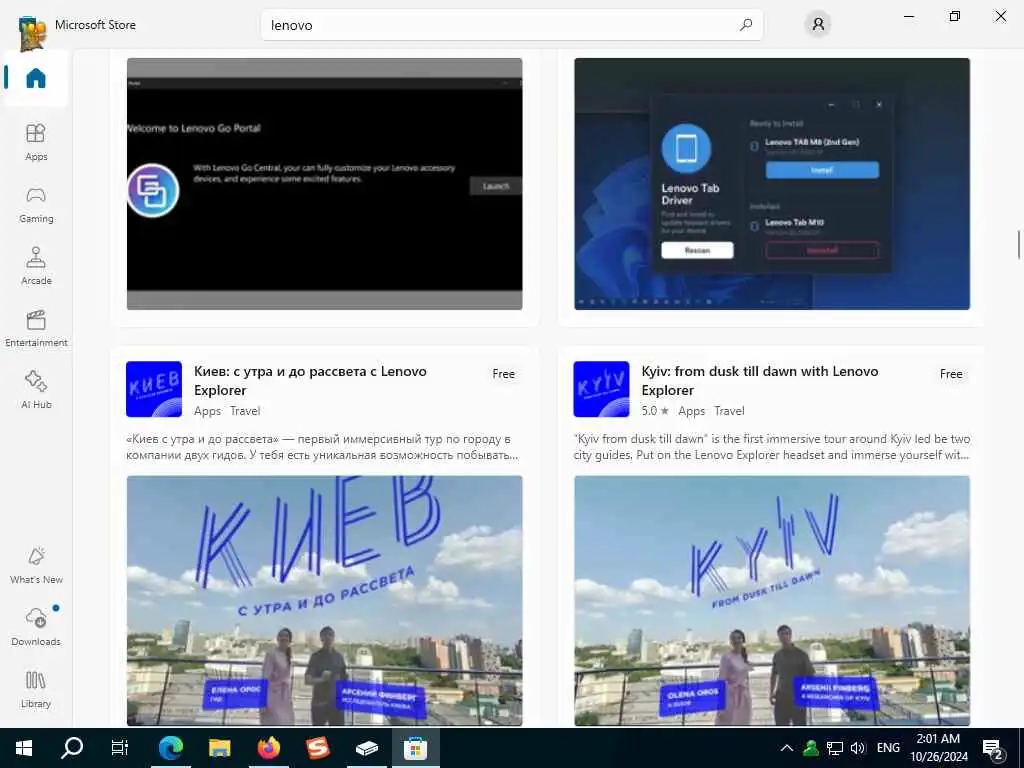The image size is (1024, 768).
Task: Open the user account profile icon
Action: [818, 25]
